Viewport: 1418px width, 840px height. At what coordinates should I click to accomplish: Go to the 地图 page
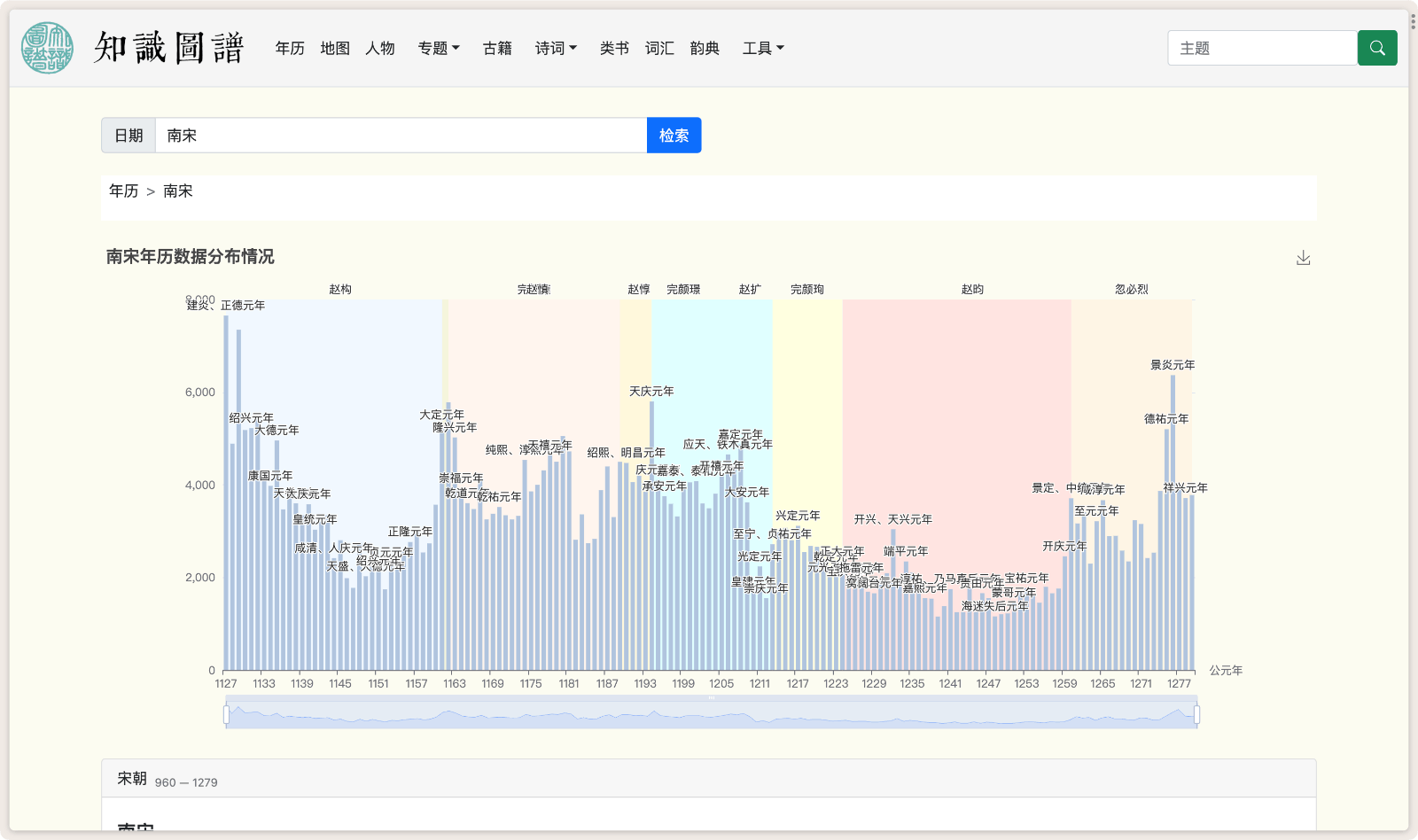[x=335, y=48]
